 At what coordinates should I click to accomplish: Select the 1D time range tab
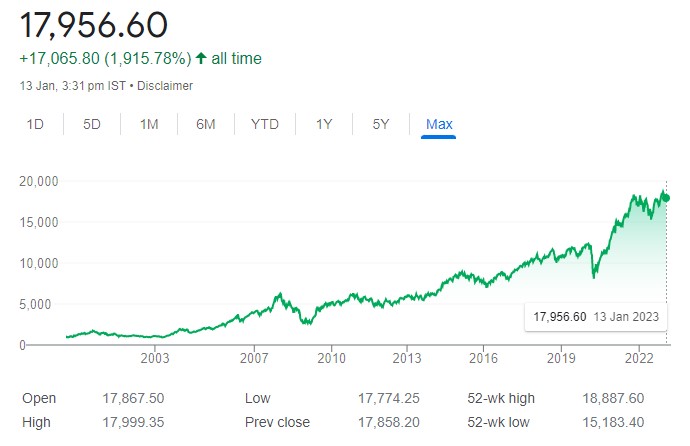pos(35,124)
